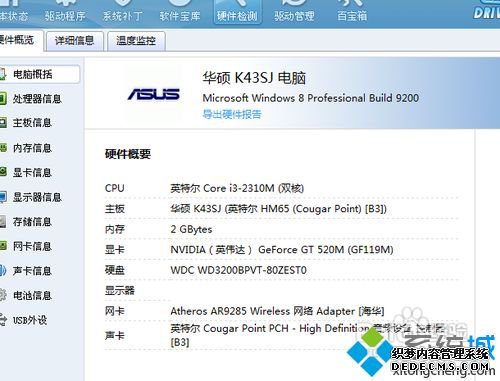Image resolution: width=500 pixels, height=381 pixels.
Task: Click the CPU value Core i3-2310M
Action: (237, 188)
